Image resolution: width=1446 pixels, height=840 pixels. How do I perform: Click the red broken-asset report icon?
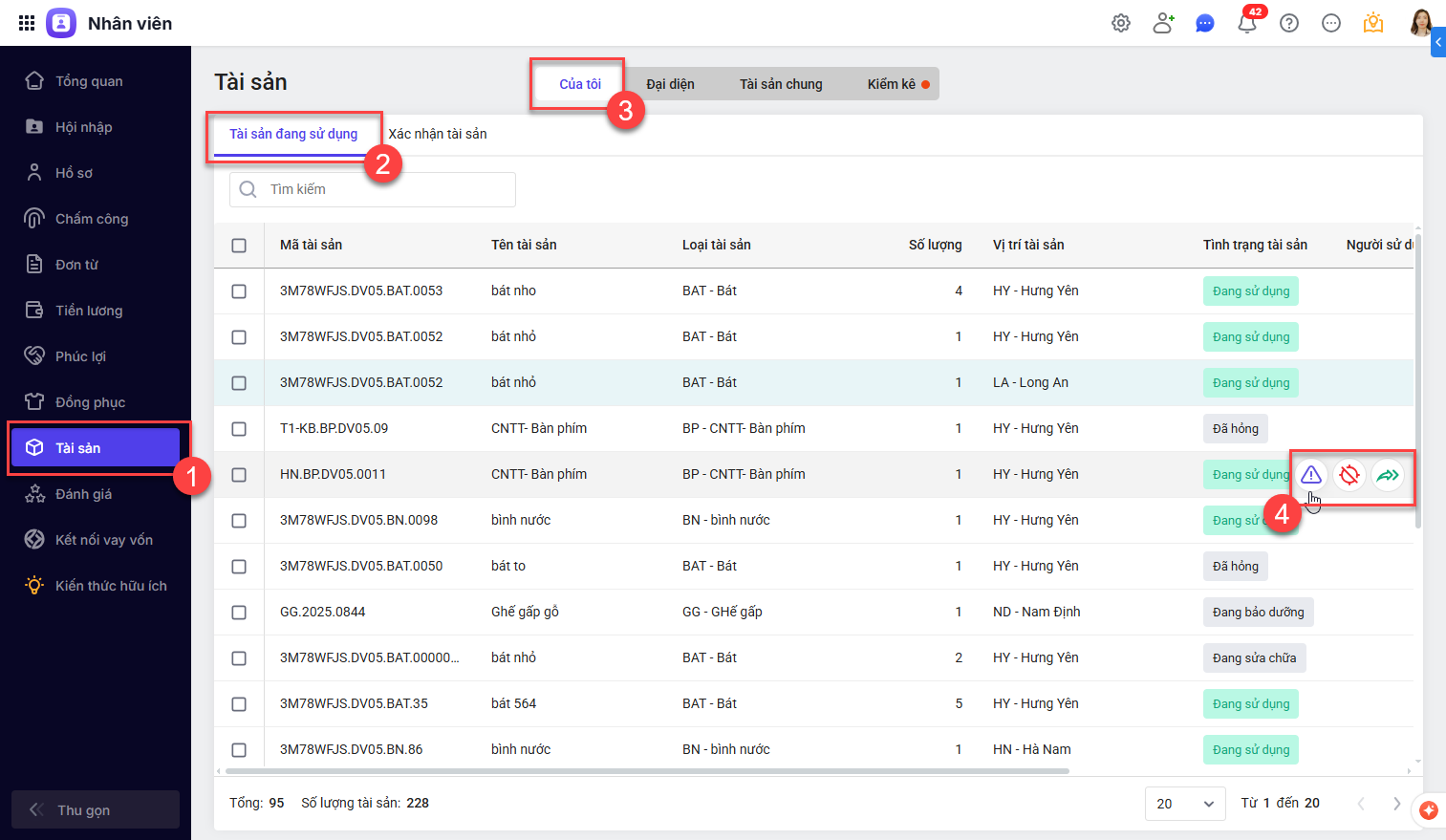(1349, 475)
